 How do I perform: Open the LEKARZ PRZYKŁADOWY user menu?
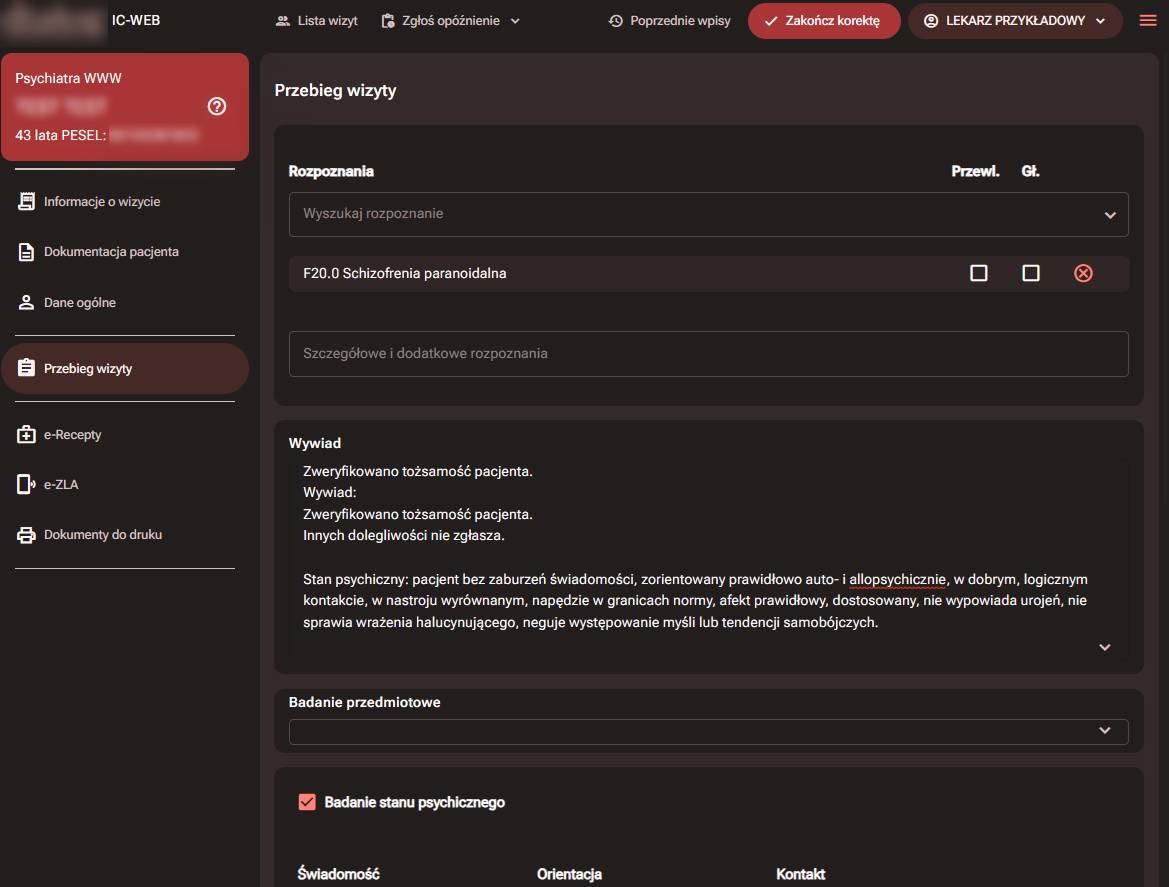1014,21
